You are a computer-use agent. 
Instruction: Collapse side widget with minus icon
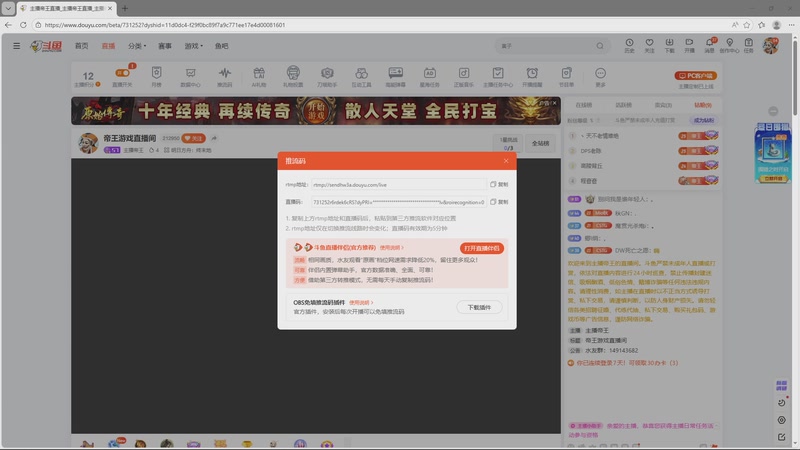click(x=773, y=111)
